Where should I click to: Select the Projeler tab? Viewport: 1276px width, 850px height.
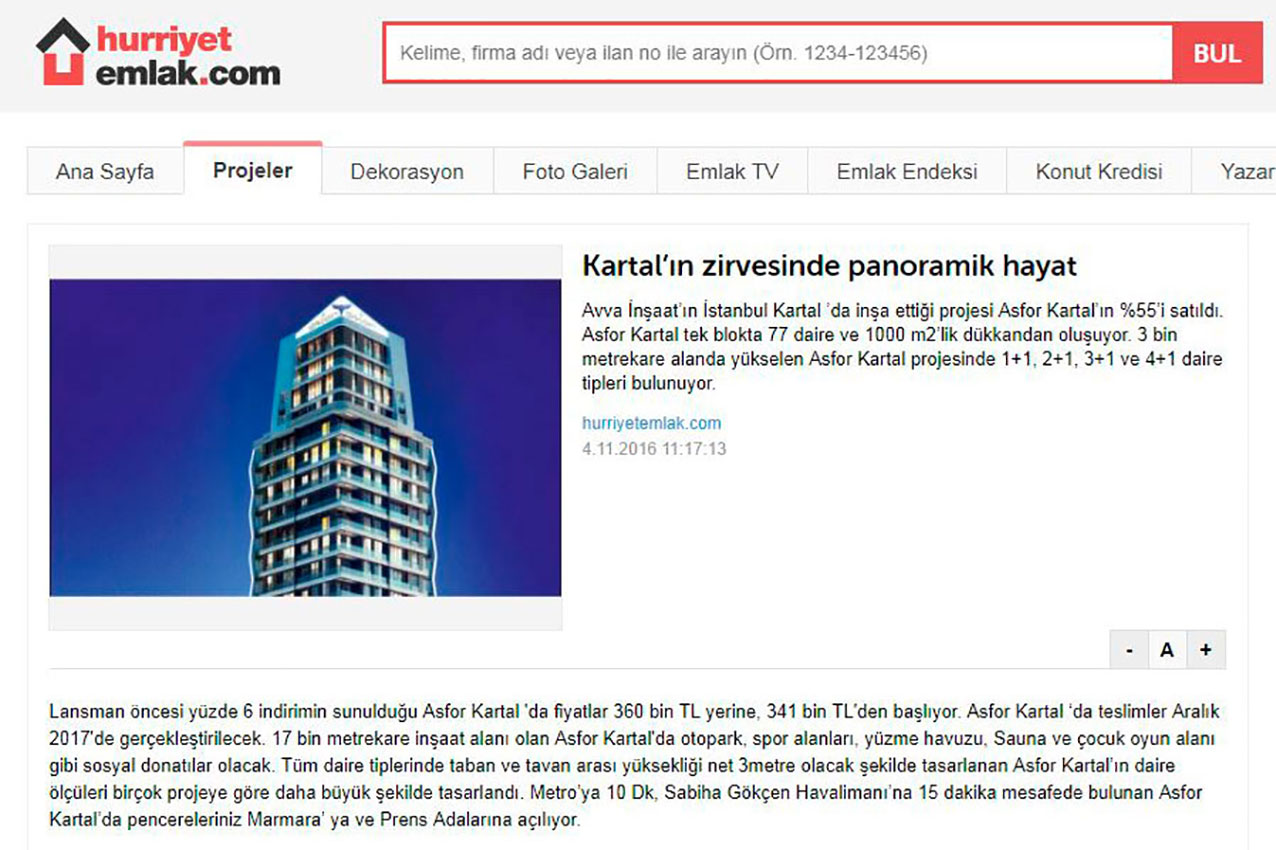coord(252,170)
